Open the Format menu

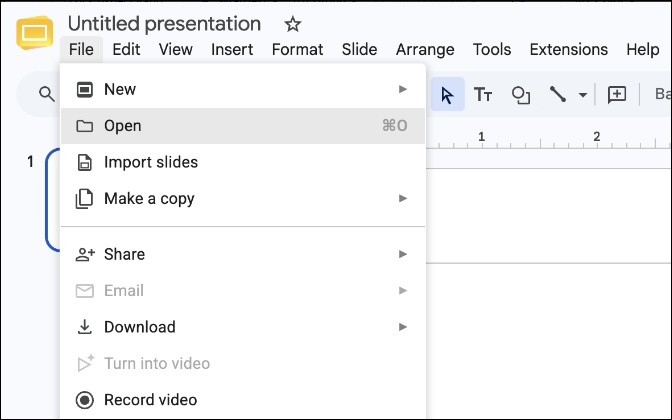(x=297, y=49)
